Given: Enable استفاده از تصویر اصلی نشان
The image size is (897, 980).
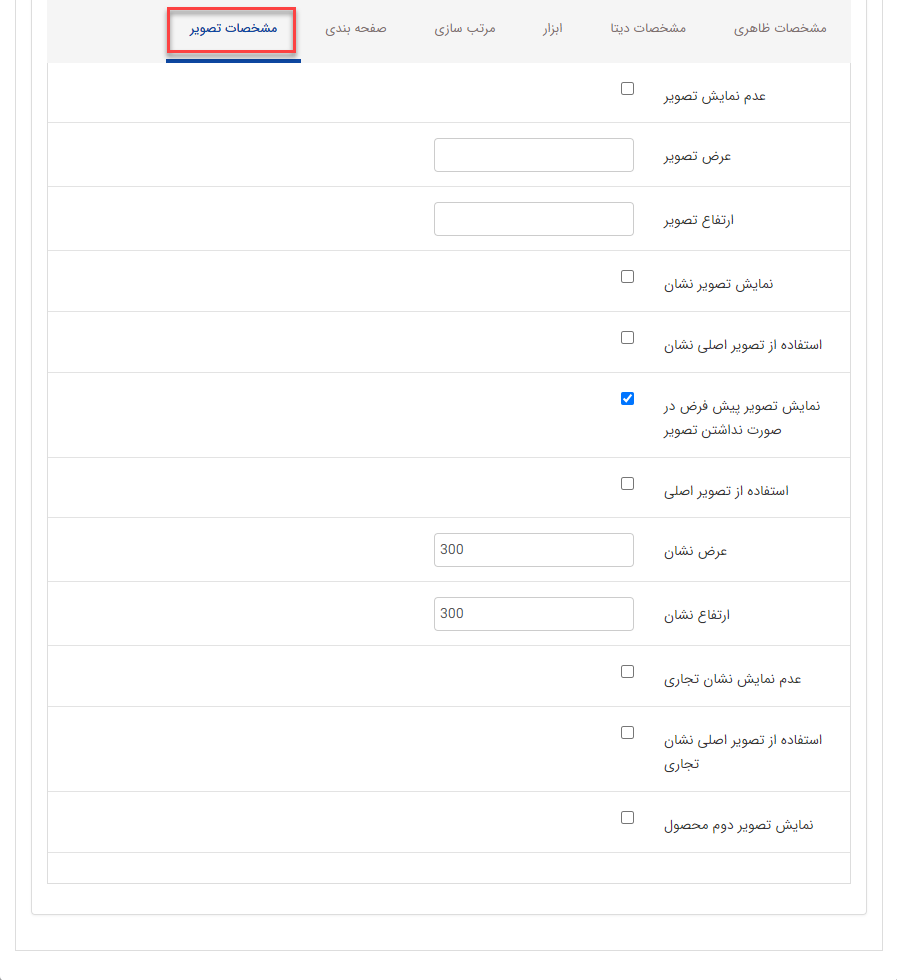Looking at the screenshot, I should pos(627,337).
